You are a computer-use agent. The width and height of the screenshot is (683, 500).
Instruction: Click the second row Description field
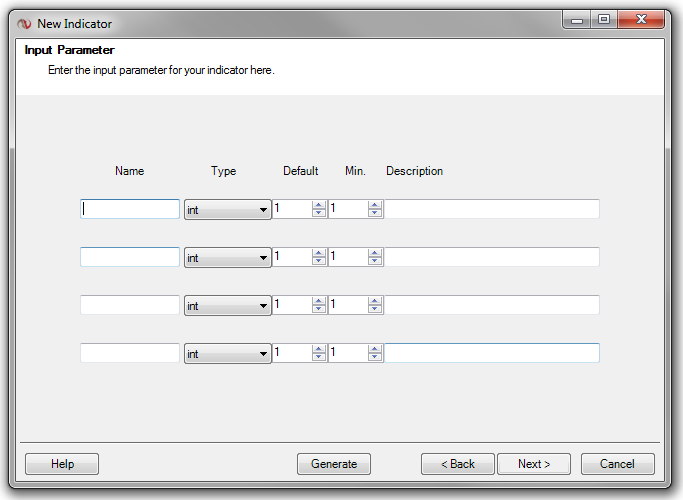(492, 257)
